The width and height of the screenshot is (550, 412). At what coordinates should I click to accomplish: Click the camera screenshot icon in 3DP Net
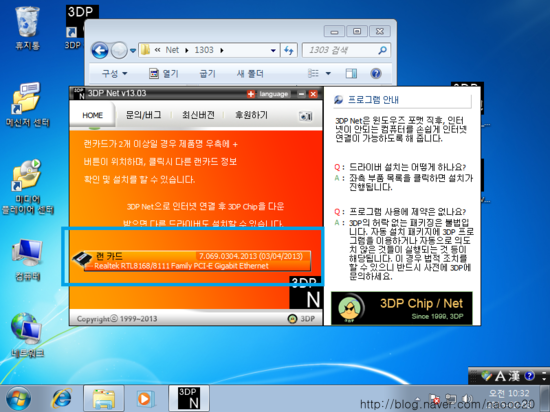[305, 116]
